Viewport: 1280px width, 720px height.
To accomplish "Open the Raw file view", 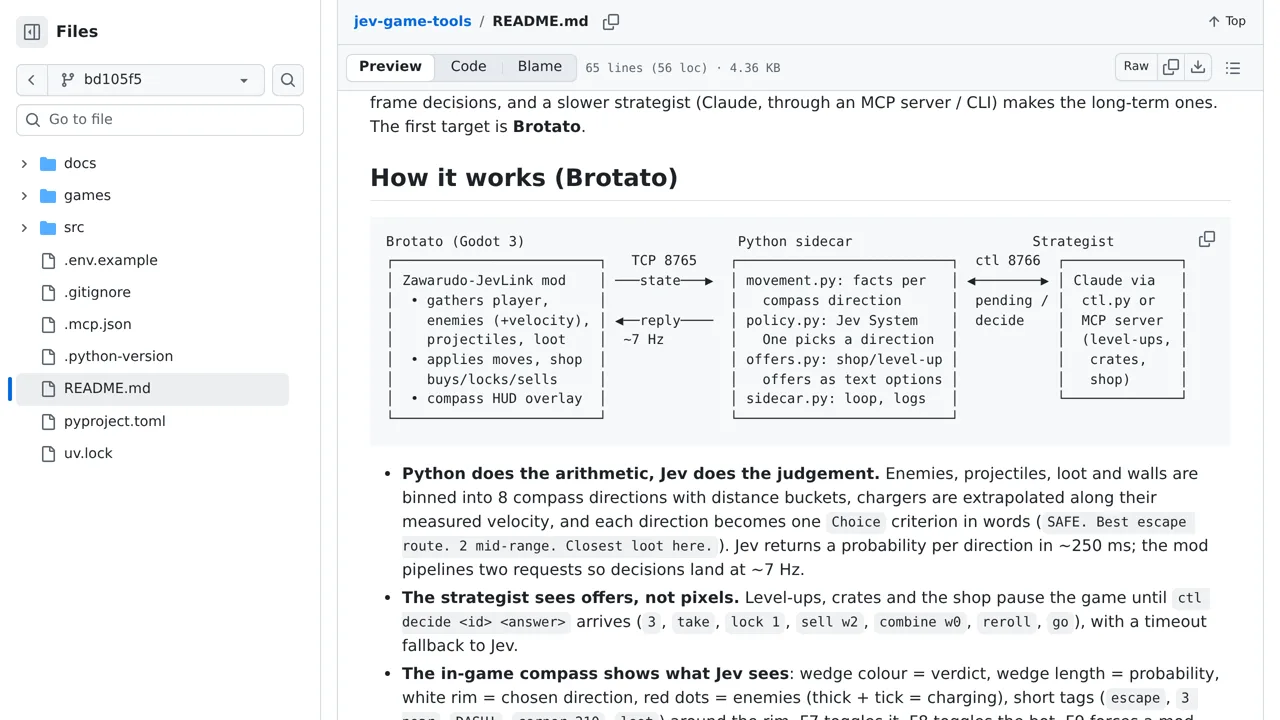I will point(1136,67).
